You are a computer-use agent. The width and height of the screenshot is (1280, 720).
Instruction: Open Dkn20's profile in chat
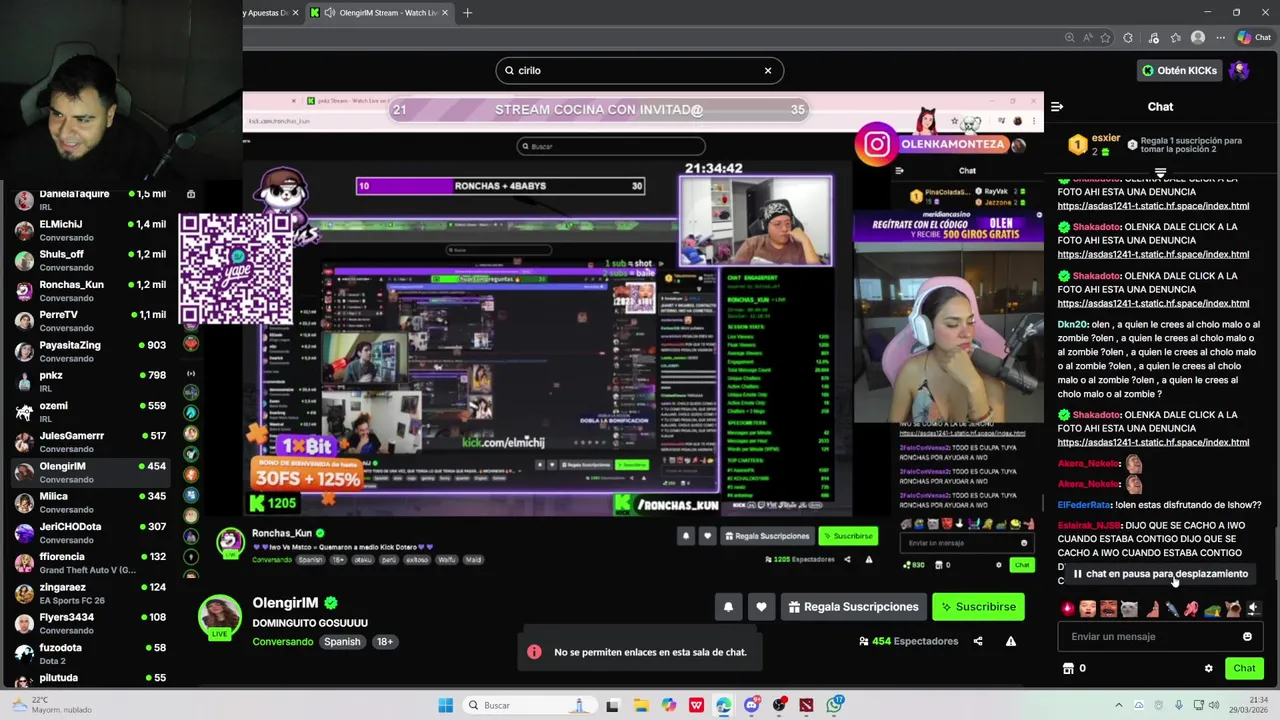click(x=1072, y=325)
